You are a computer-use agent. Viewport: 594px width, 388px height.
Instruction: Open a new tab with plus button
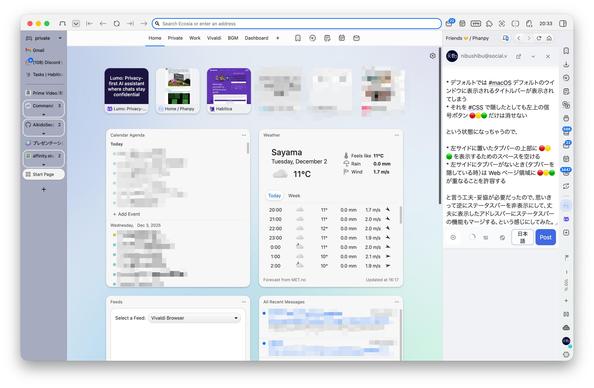tap(44, 189)
